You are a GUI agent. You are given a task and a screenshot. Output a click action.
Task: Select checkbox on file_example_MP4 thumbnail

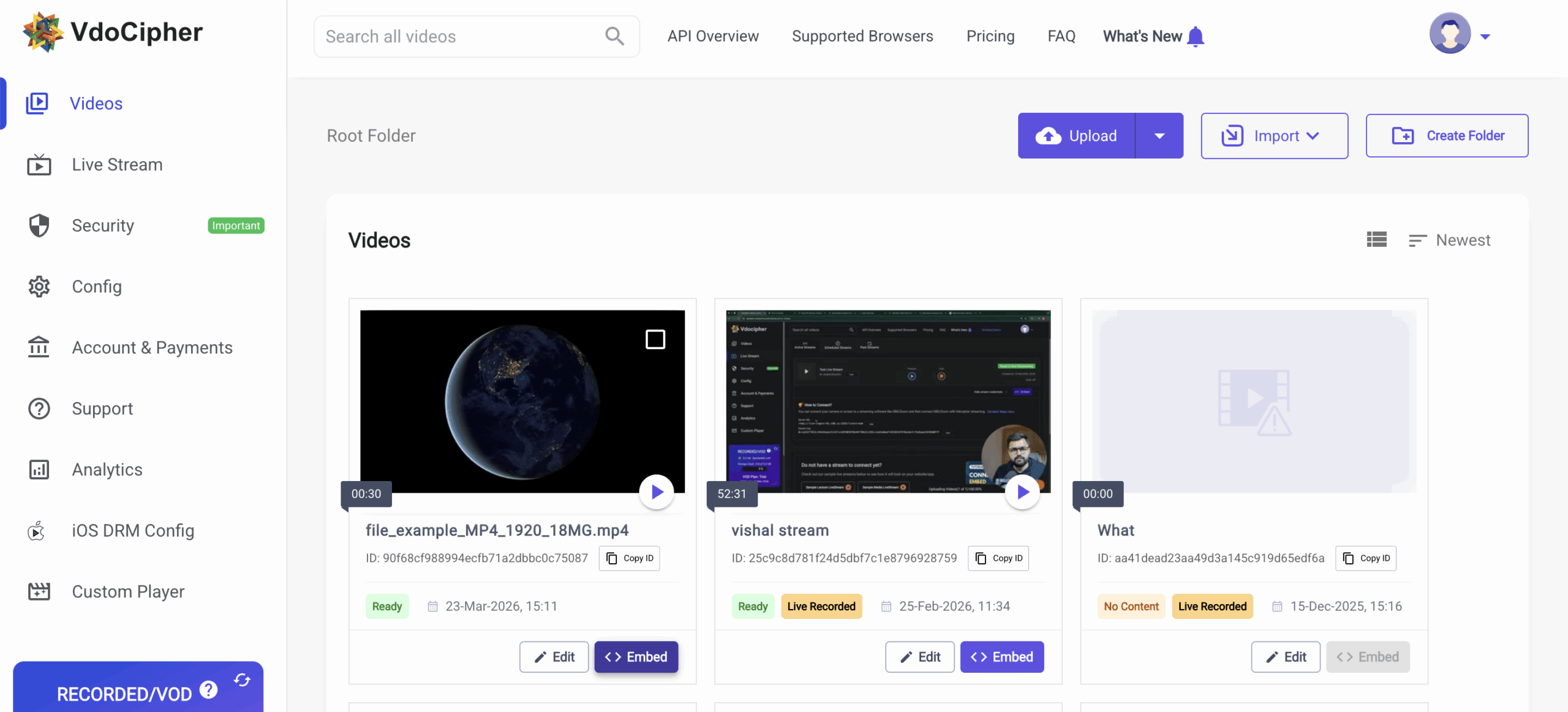coord(655,339)
